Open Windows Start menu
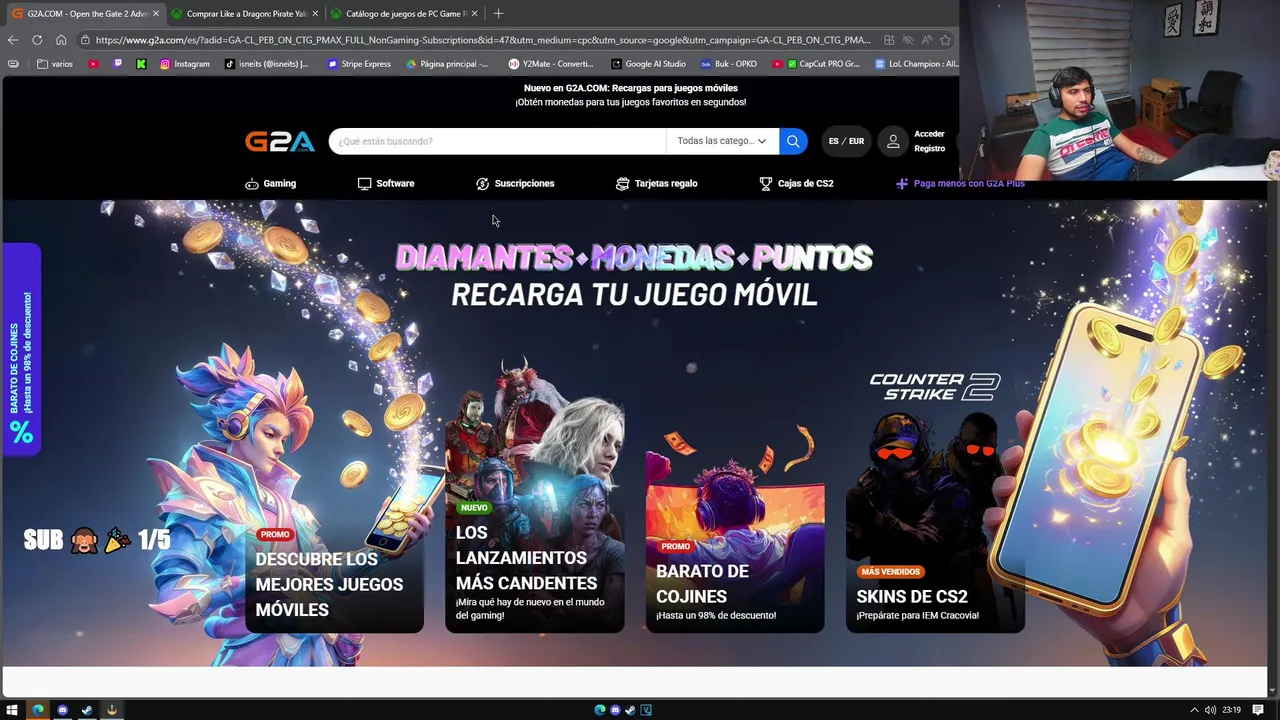1280x720 pixels. 12,710
